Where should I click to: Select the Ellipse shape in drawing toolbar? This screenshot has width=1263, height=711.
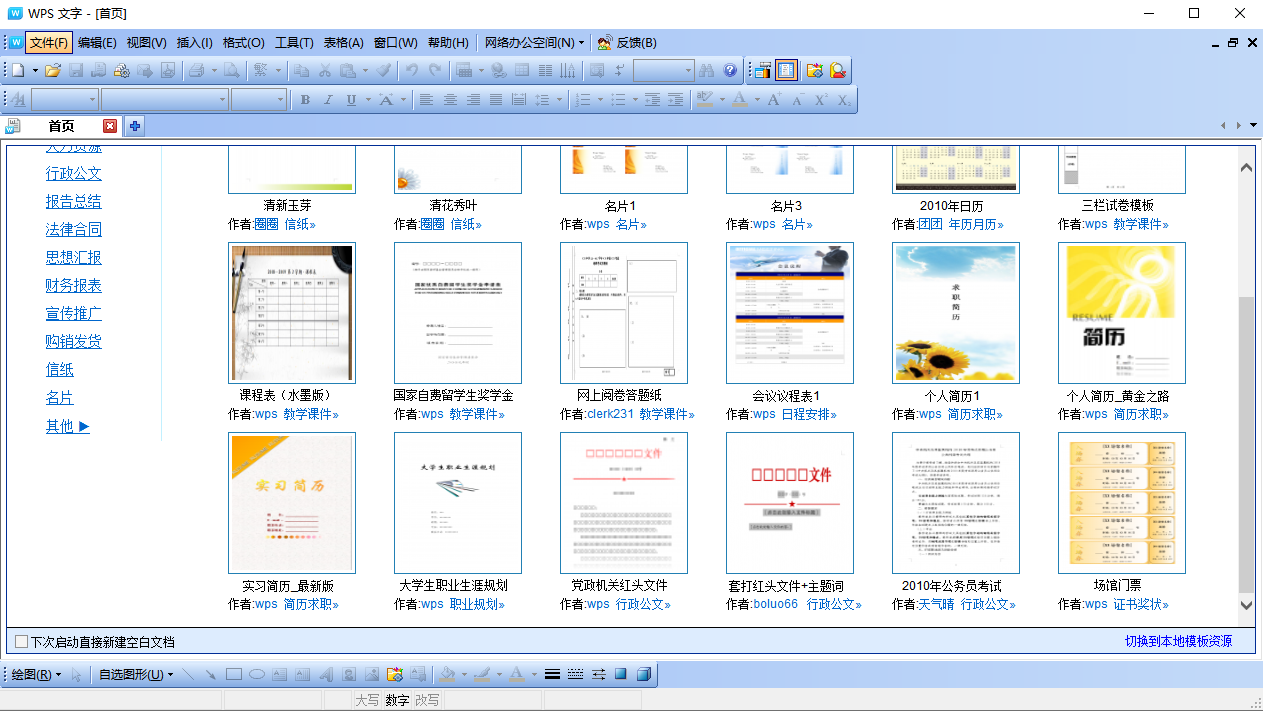257,674
